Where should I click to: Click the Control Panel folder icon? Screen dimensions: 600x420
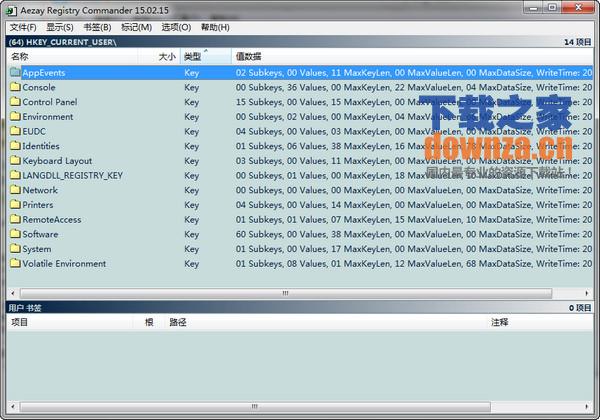[15, 102]
